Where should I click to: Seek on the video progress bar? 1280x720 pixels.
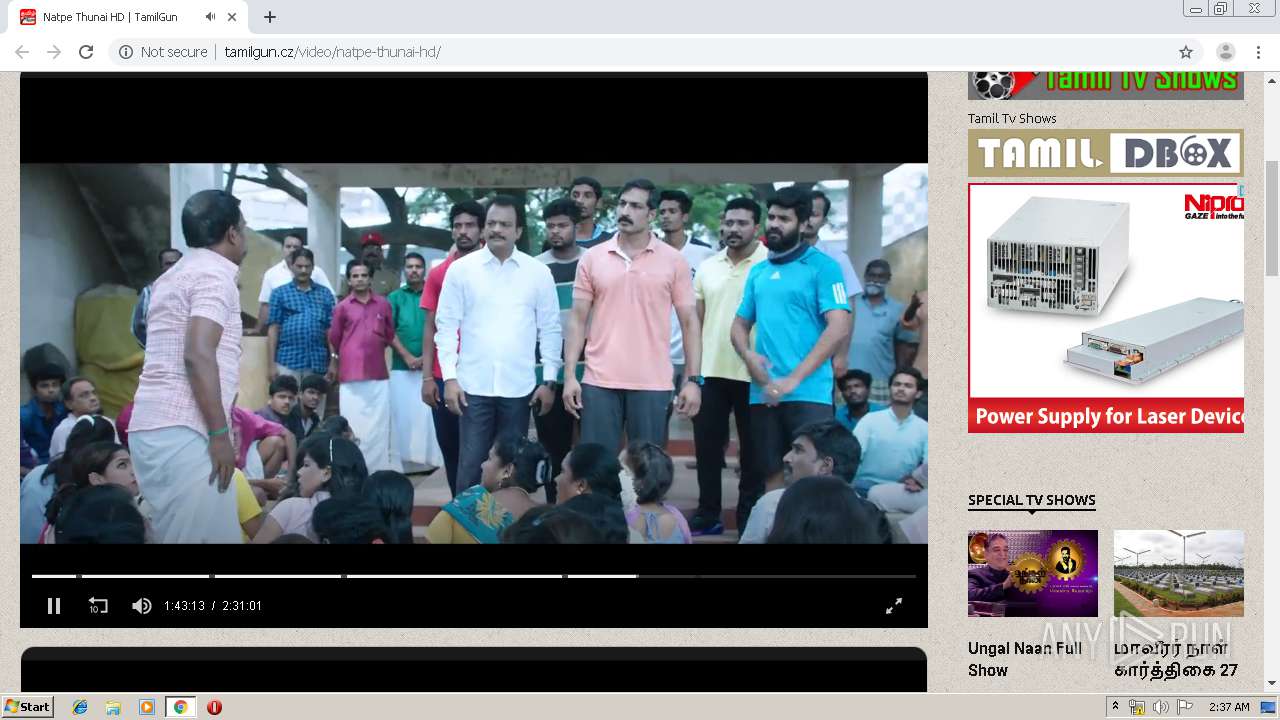click(x=474, y=576)
